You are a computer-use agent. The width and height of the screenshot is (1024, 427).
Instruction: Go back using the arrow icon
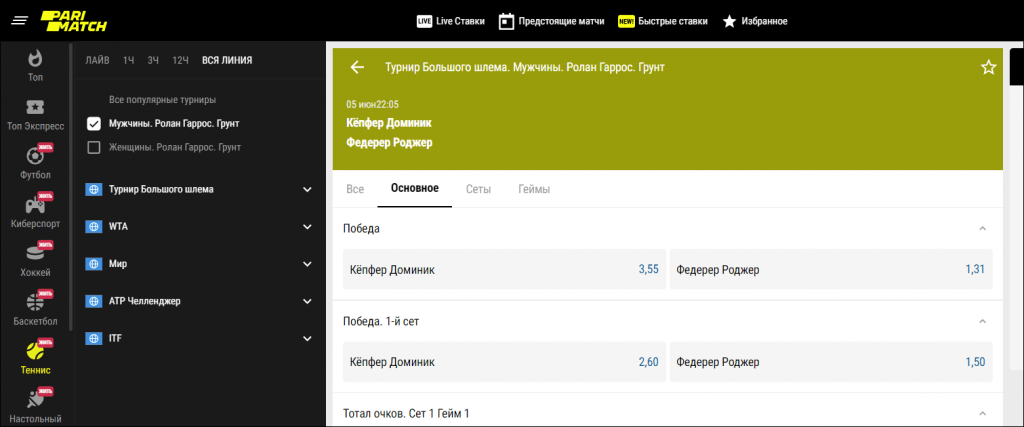(357, 67)
